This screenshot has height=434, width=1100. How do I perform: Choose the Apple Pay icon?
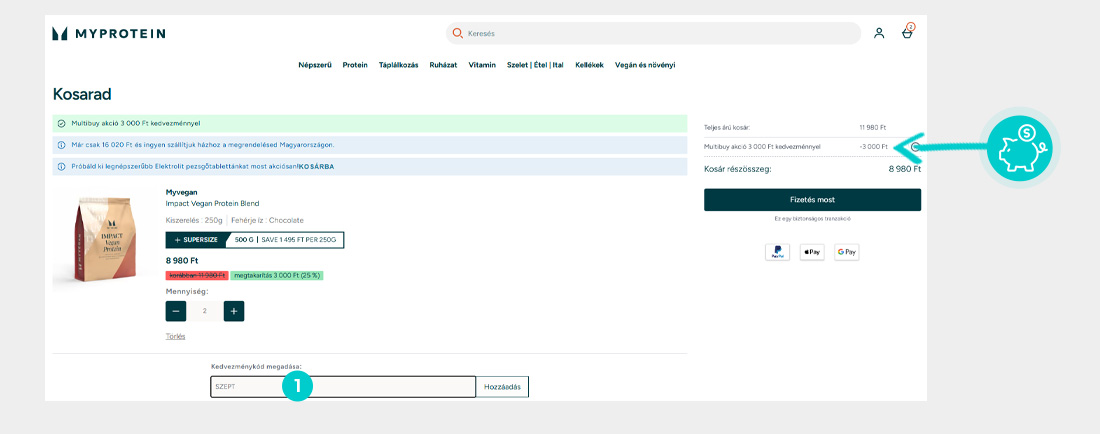click(x=812, y=252)
